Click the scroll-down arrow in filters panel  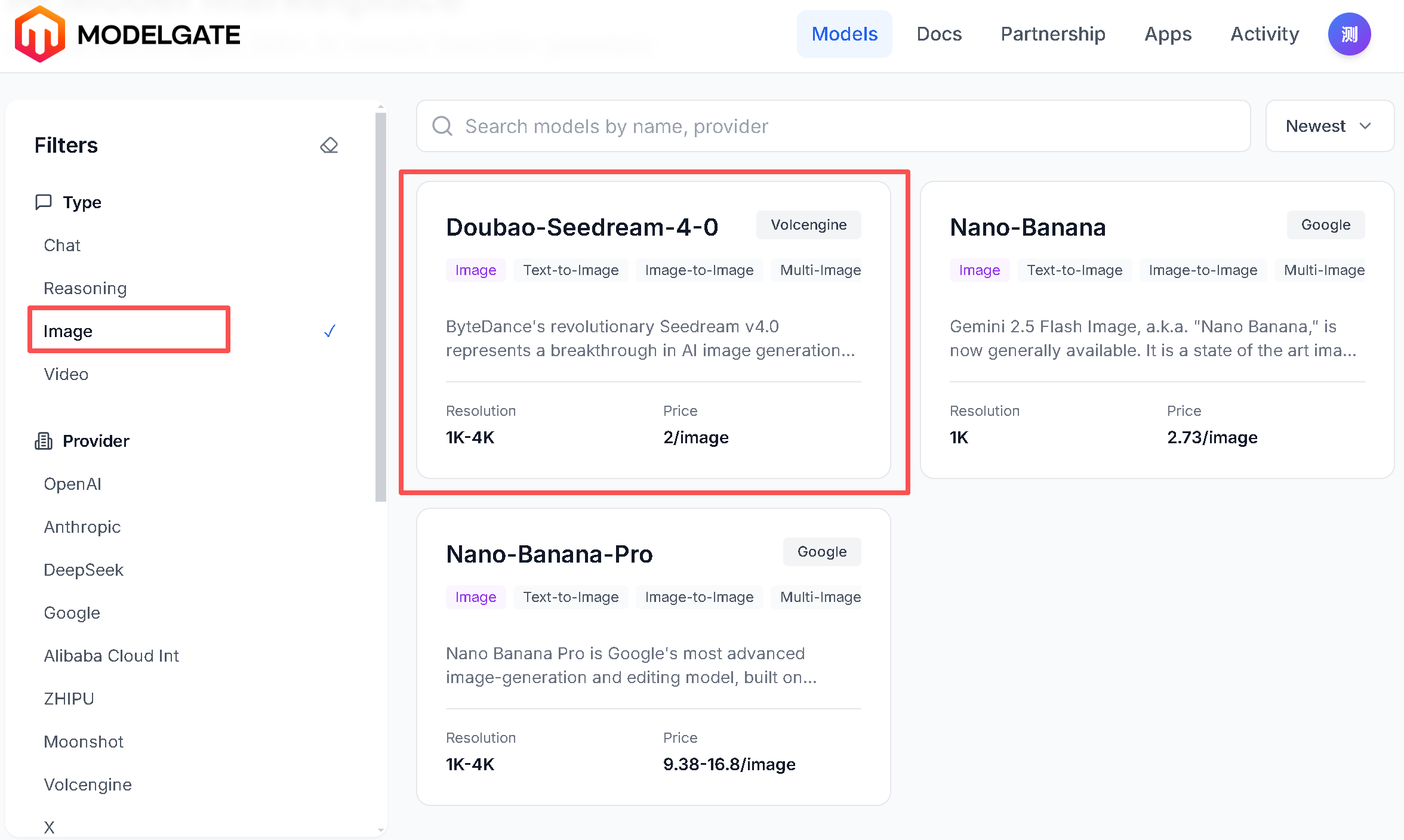380,829
